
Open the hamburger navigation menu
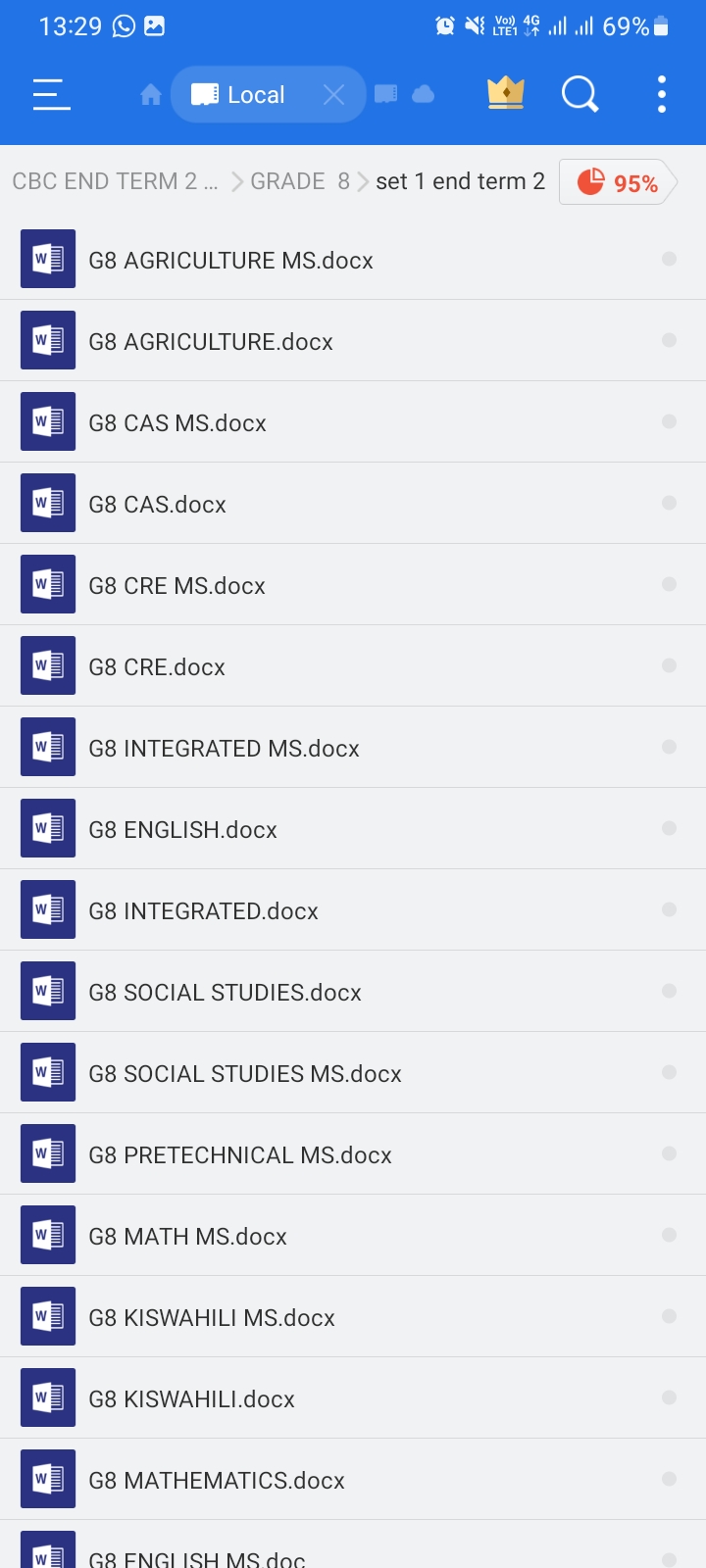point(51,95)
